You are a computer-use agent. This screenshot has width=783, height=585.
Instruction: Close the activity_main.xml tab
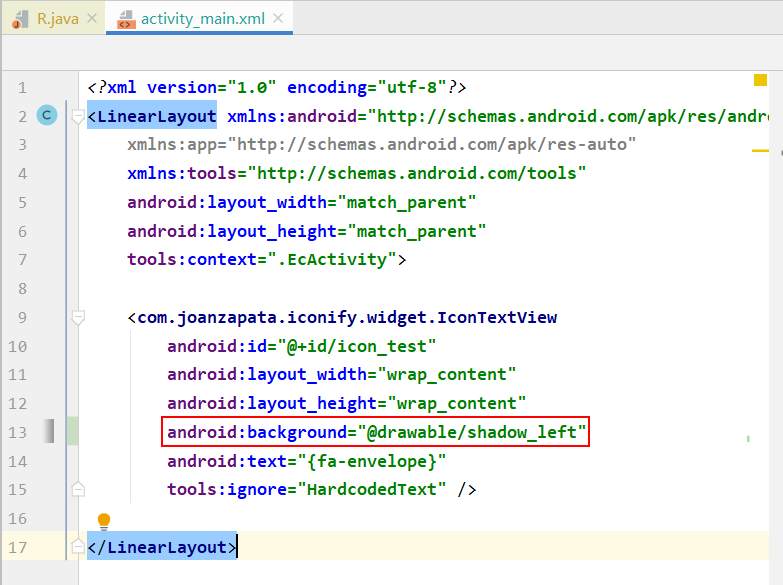tap(278, 18)
